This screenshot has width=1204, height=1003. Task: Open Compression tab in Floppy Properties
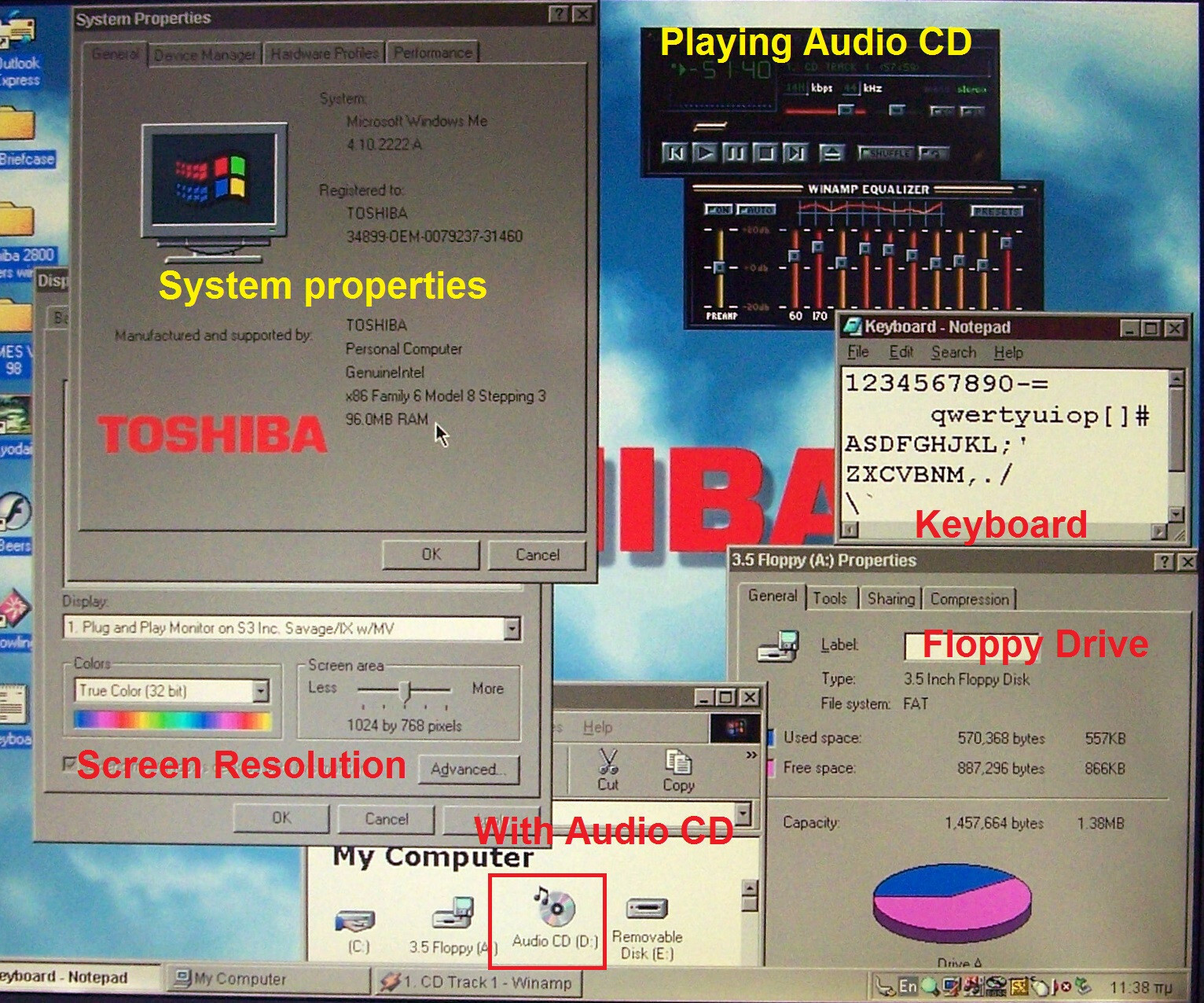tap(969, 598)
